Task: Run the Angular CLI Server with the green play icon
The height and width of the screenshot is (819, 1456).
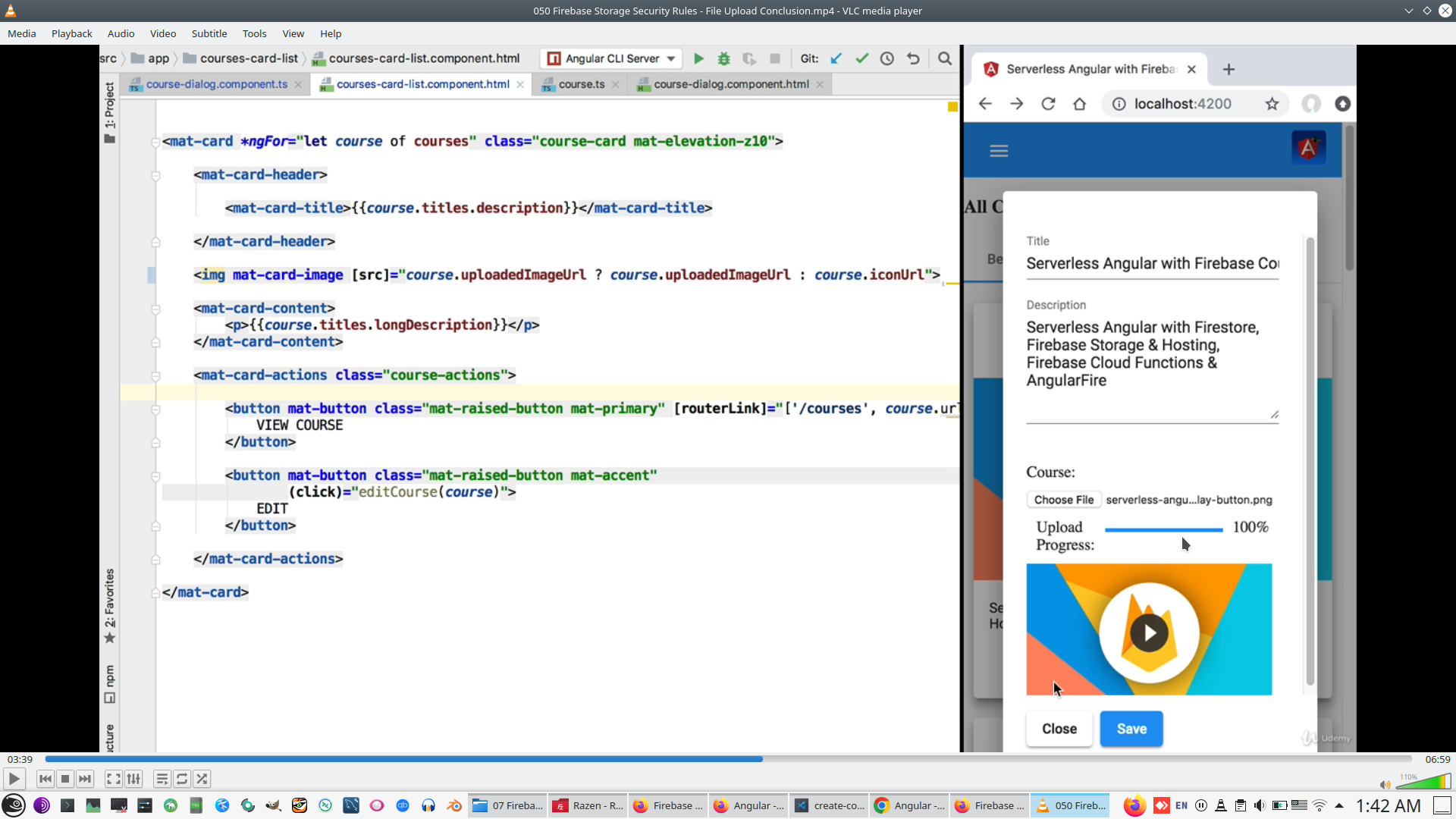Action: 698,58
